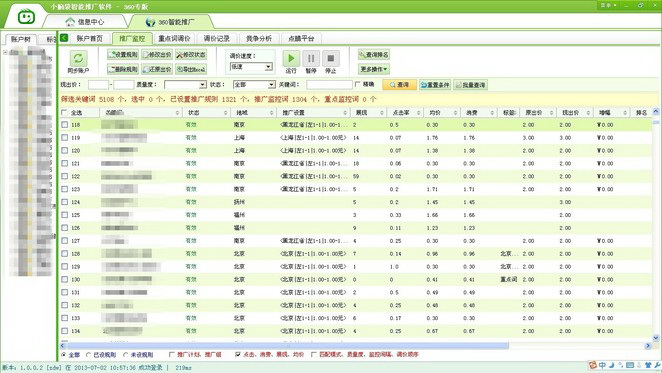Toggle the 点击、消费、展现、均价 columns checkbox

(238, 354)
